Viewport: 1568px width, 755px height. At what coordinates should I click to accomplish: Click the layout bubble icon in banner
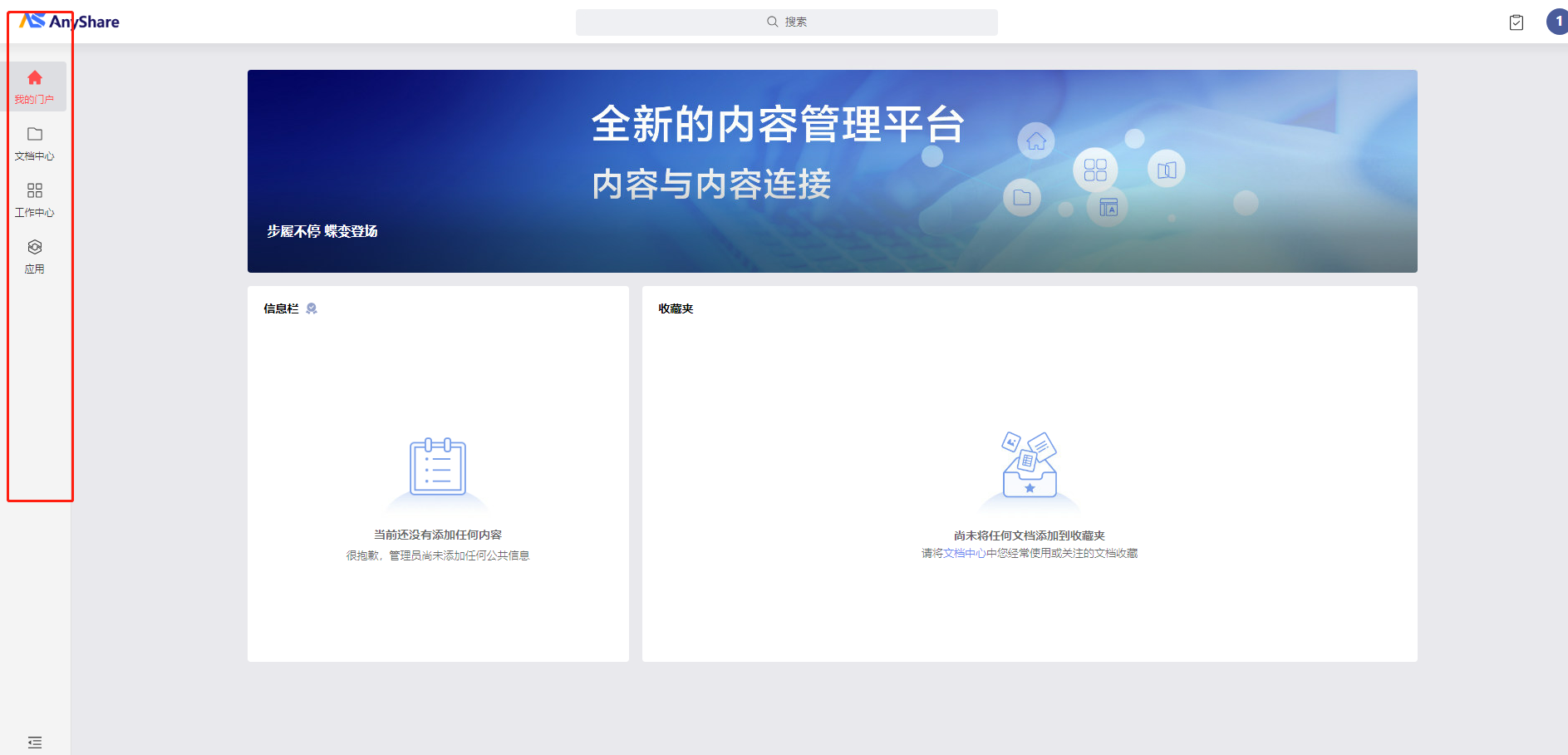click(x=1108, y=207)
